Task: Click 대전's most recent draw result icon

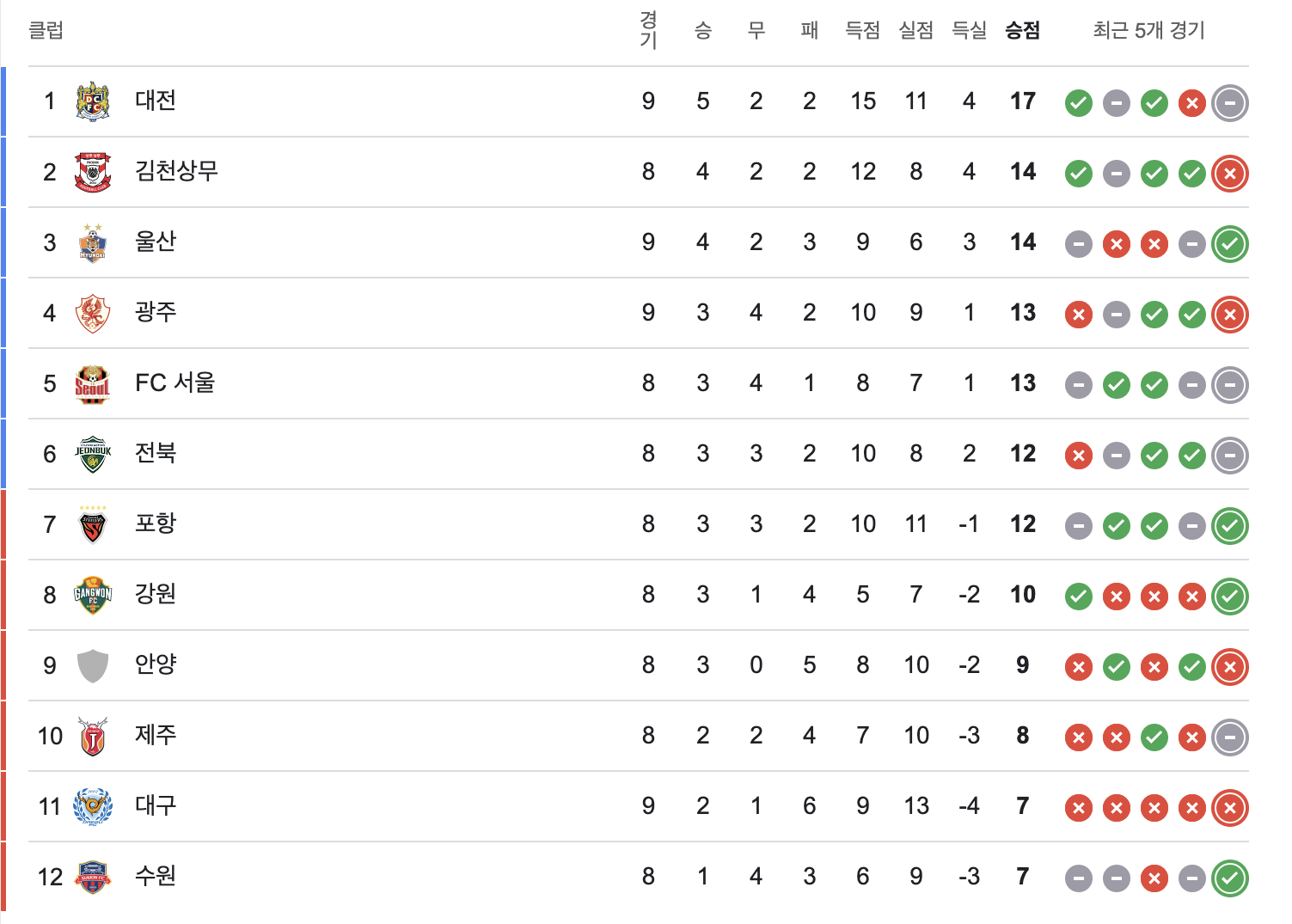Action: [x=1230, y=103]
